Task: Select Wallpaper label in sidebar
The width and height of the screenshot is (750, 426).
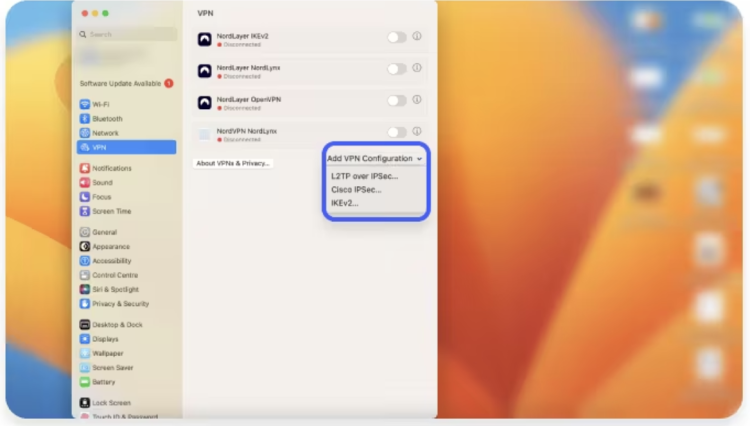Action: coord(108,353)
